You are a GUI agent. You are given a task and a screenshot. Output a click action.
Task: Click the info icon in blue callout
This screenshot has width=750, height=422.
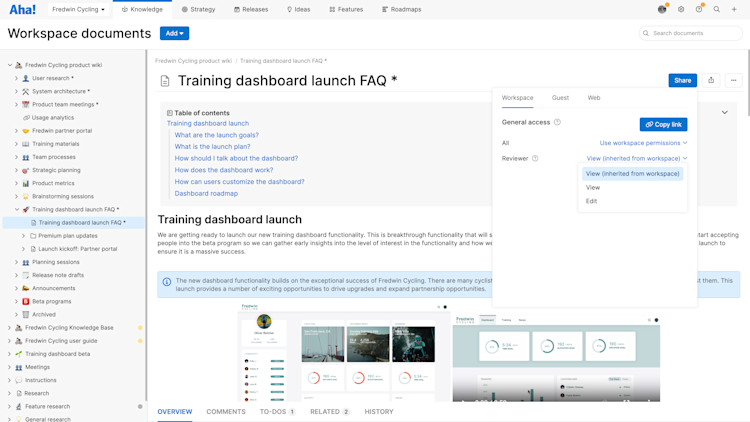click(x=166, y=282)
